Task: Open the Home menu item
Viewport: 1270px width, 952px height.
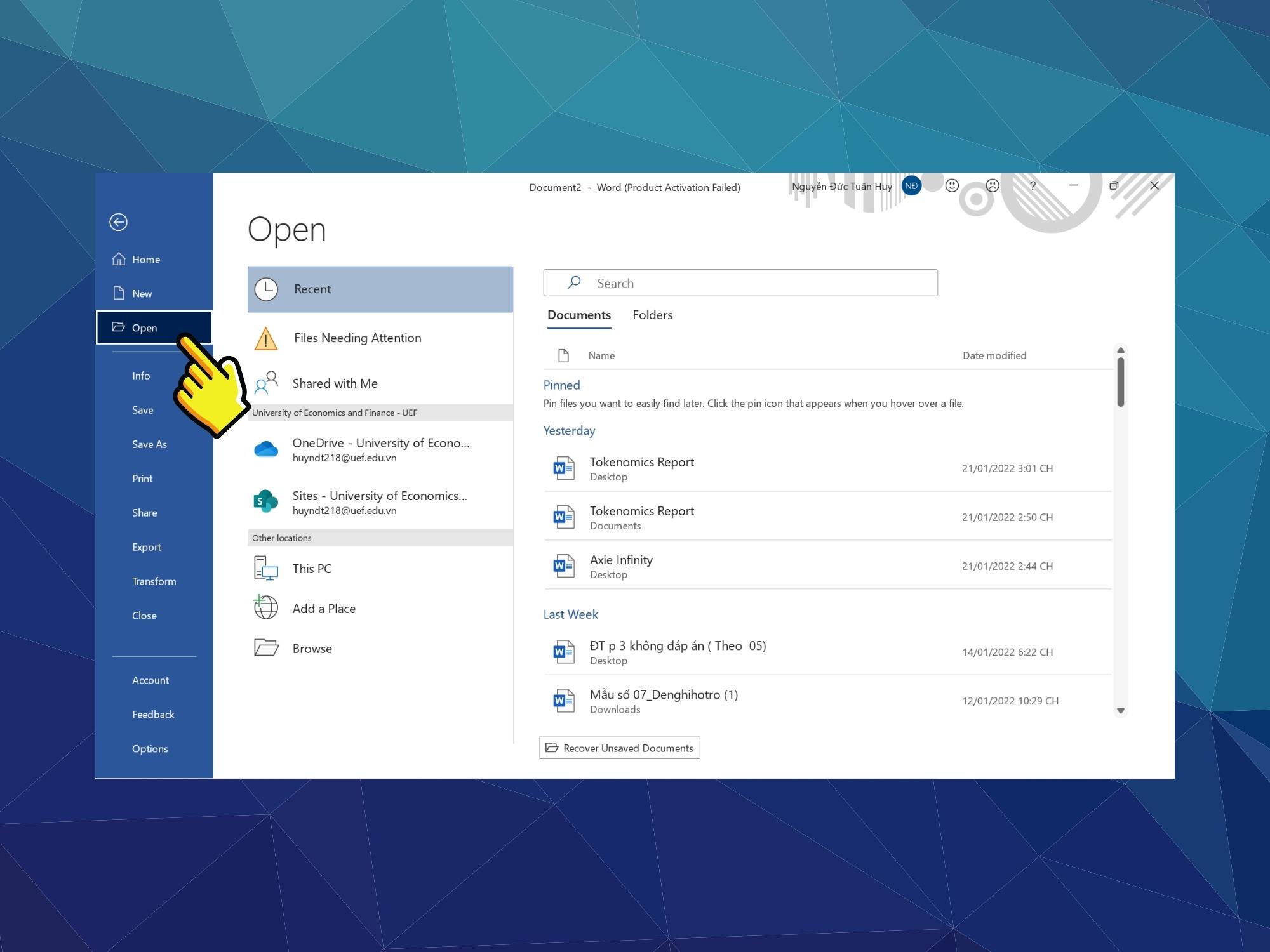Action: click(x=147, y=258)
